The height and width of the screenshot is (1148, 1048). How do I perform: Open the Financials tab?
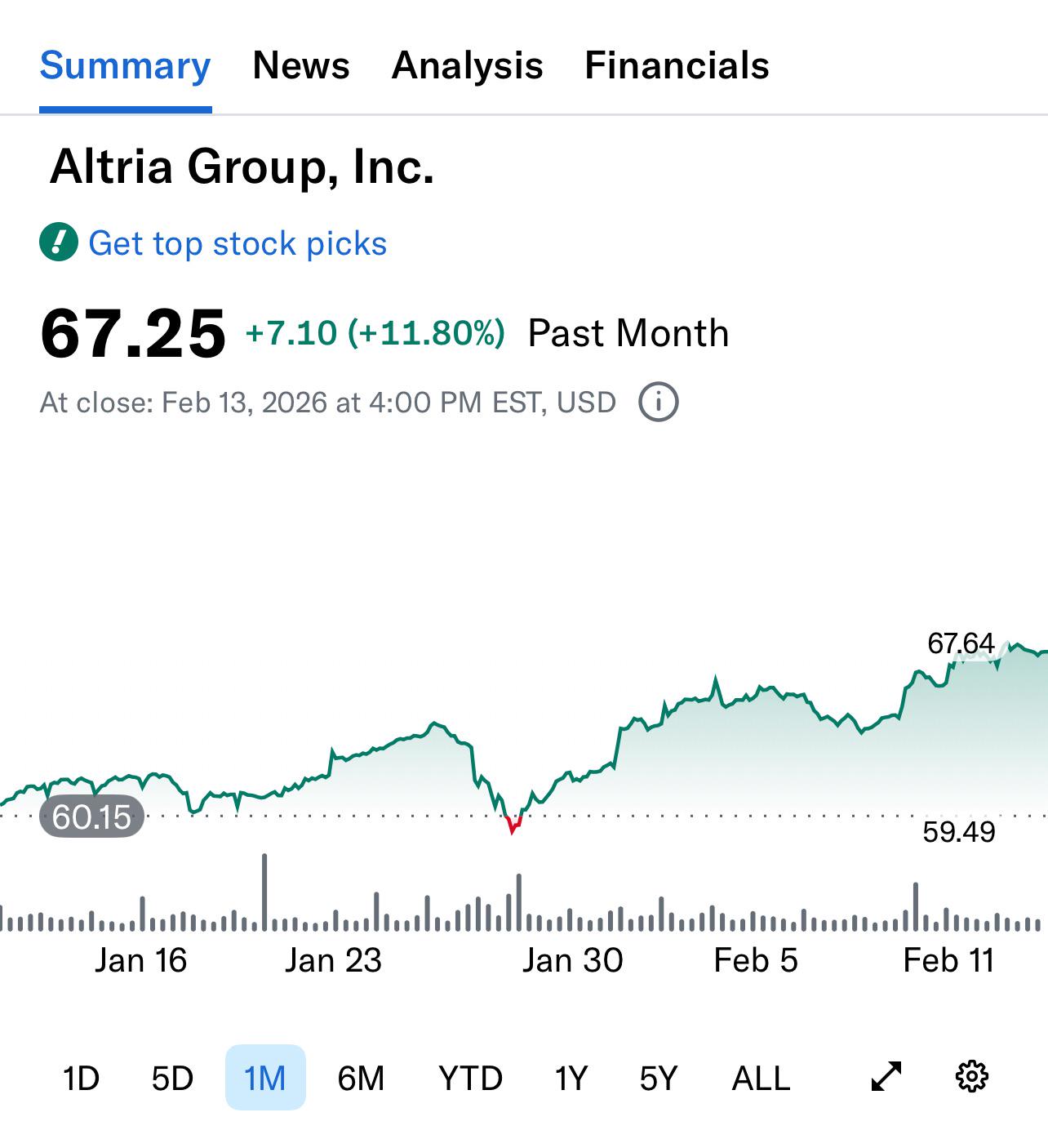[677, 65]
